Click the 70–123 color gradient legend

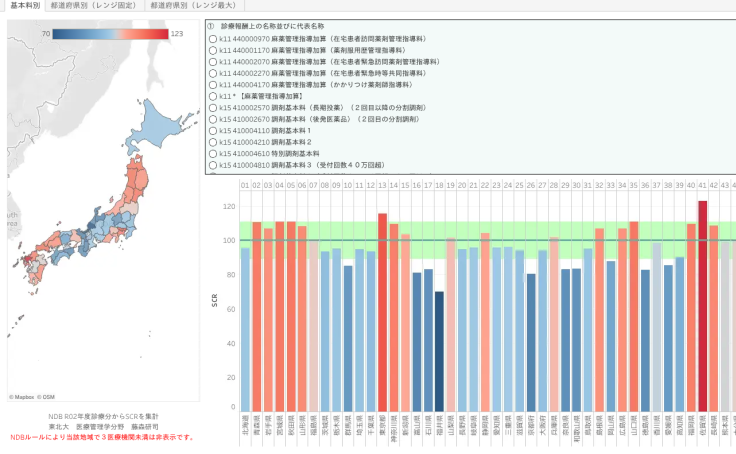tap(110, 34)
